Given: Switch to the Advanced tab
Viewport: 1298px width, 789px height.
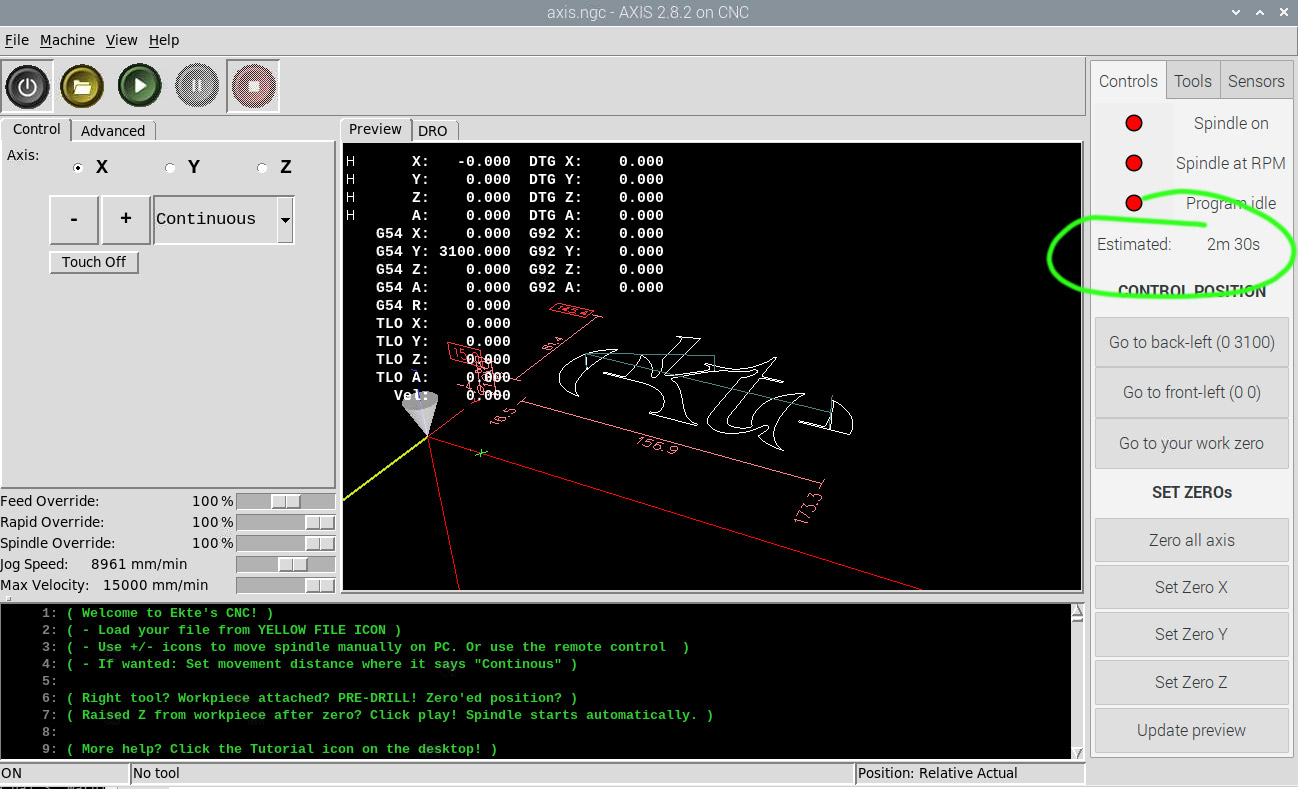Looking at the screenshot, I should coord(113,131).
